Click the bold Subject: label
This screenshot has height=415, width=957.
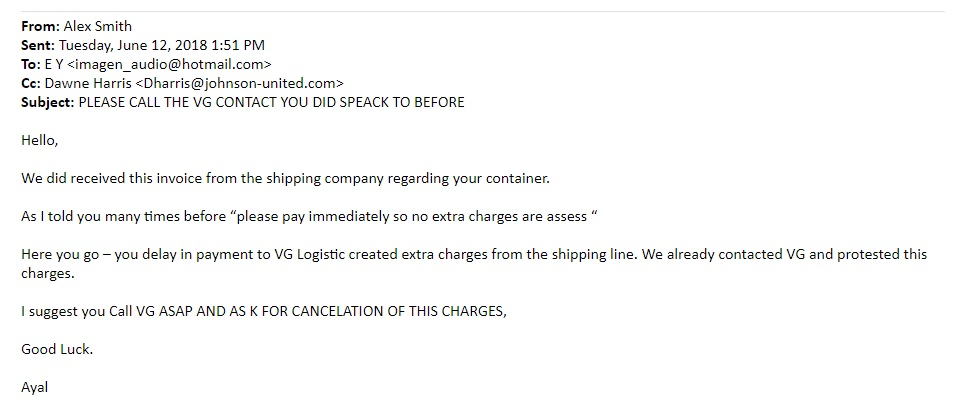tap(47, 103)
